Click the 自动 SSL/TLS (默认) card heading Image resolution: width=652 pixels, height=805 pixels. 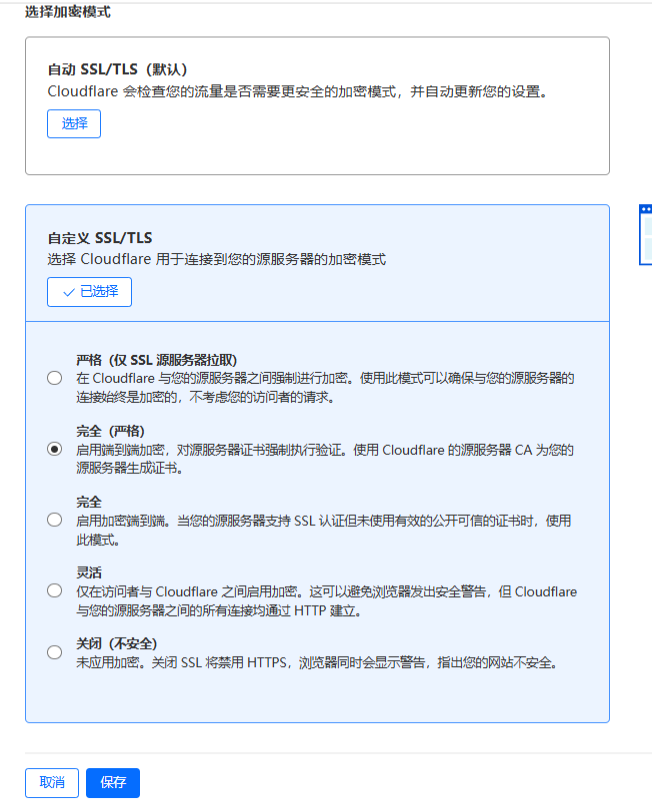[x=117, y=70]
